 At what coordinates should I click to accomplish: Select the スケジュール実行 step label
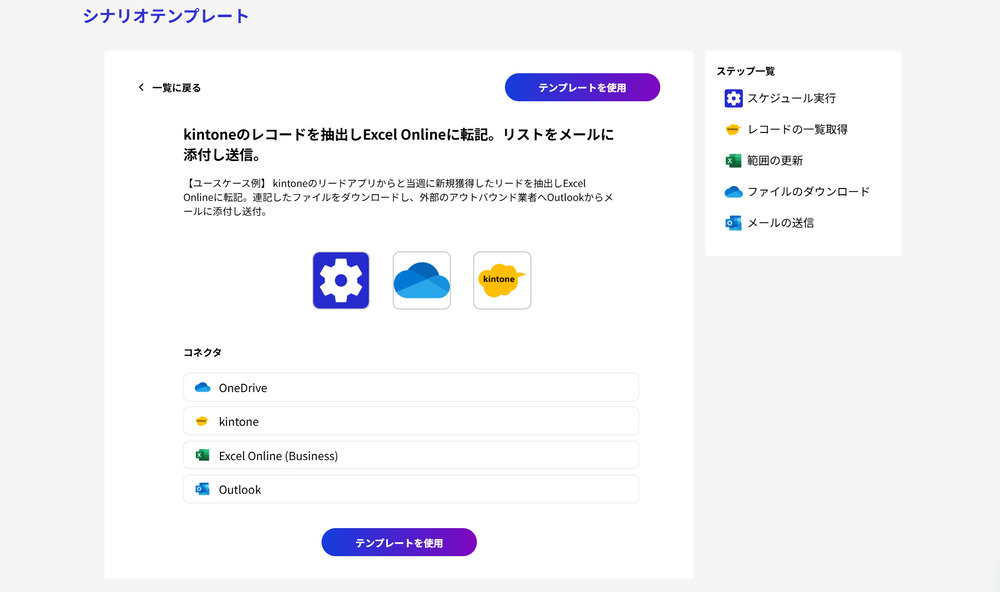791,98
